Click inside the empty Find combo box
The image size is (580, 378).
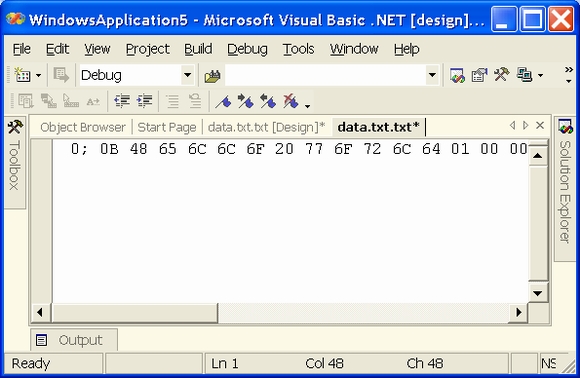pyautogui.click(x=326, y=75)
